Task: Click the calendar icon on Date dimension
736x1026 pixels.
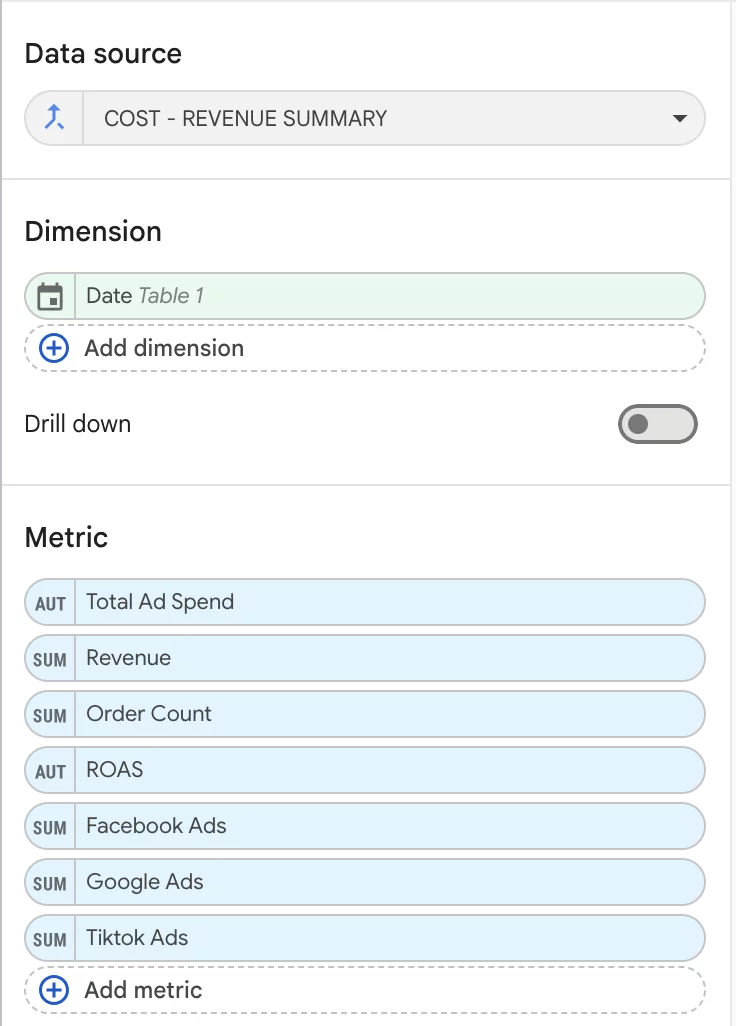Action: click(50, 296)
